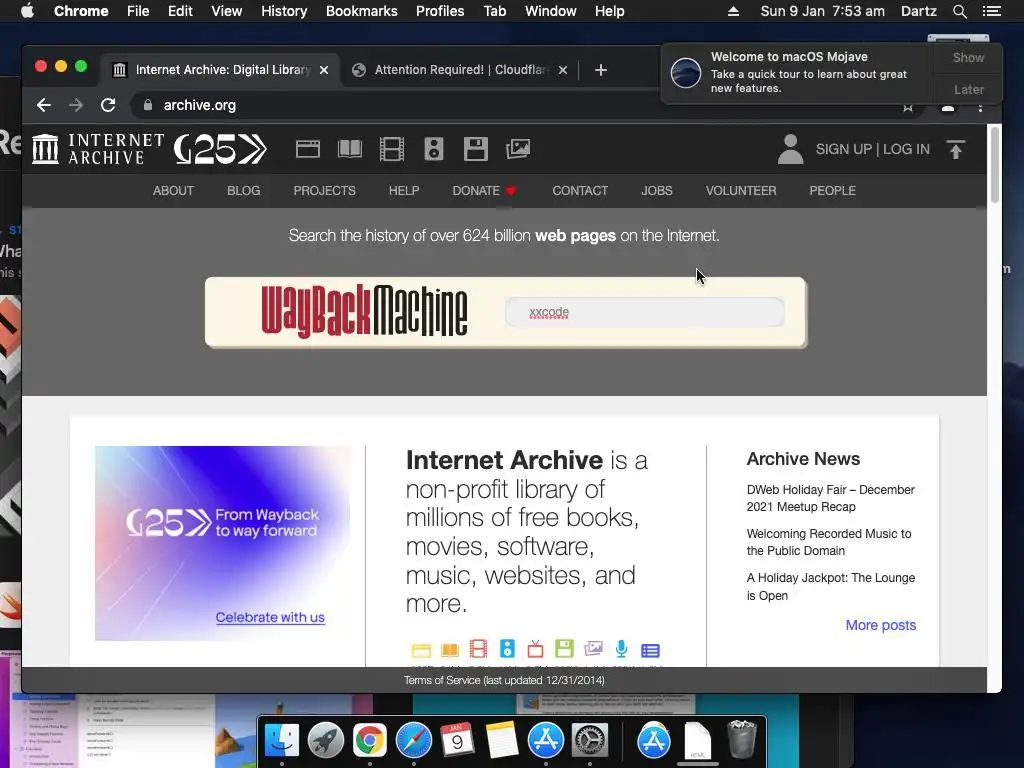Click BLOG in the Archive navigation
This screenshot has width=1024, height=768.
tap(244, 191)
